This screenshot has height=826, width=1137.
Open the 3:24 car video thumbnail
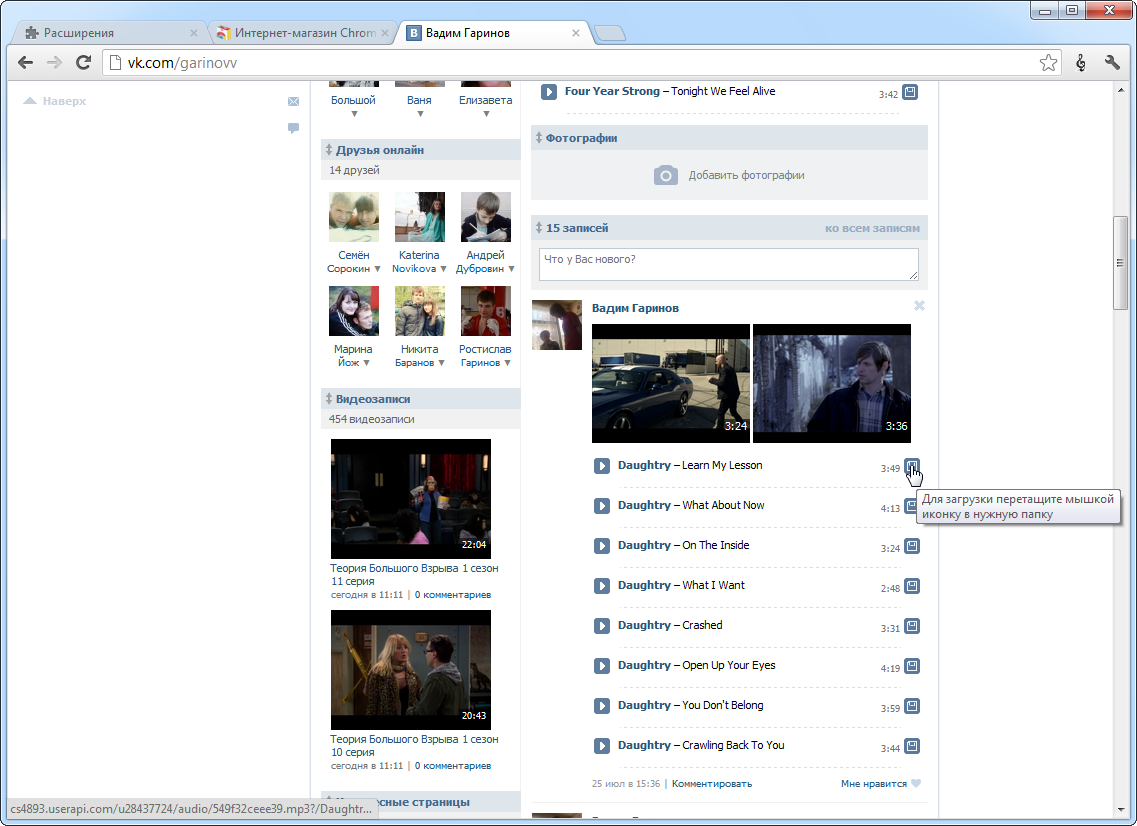671,384
